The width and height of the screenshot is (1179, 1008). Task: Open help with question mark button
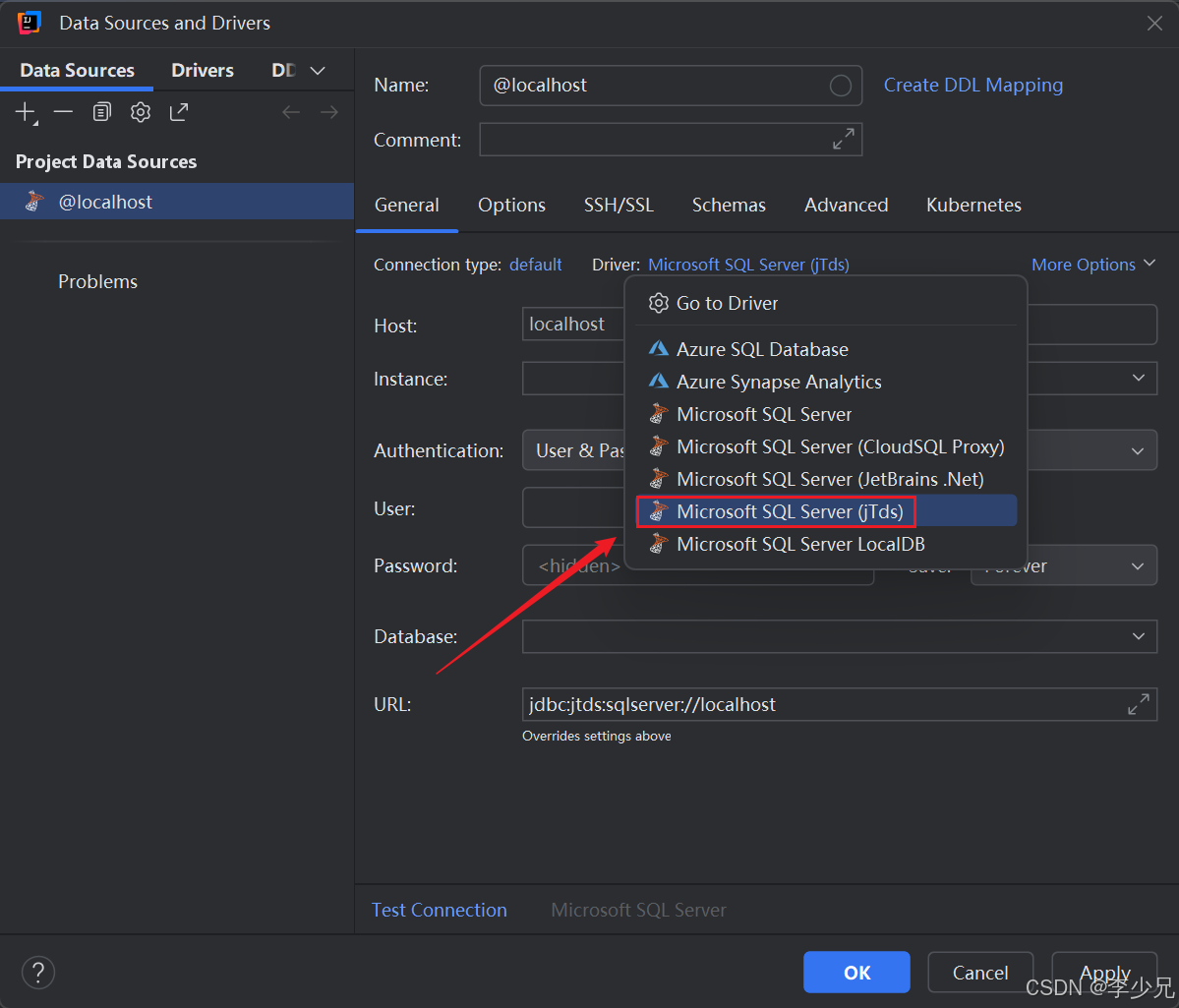(38, 972)
